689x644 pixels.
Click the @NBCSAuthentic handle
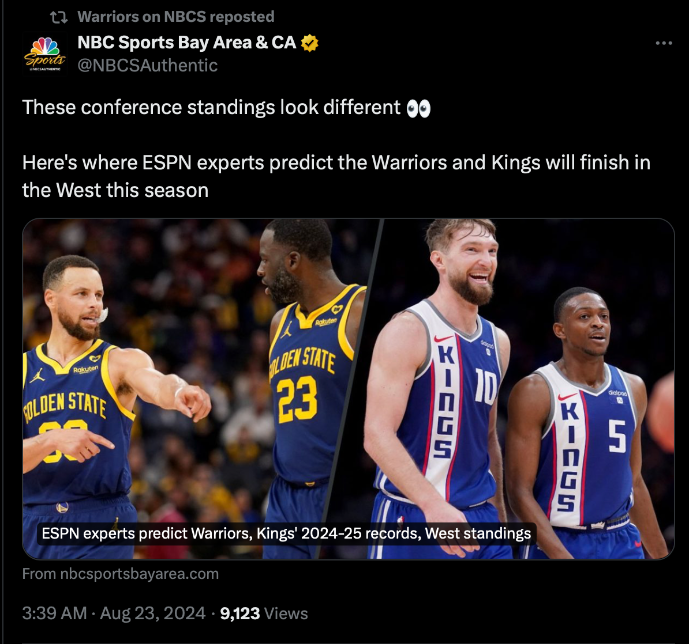point(147,65)
